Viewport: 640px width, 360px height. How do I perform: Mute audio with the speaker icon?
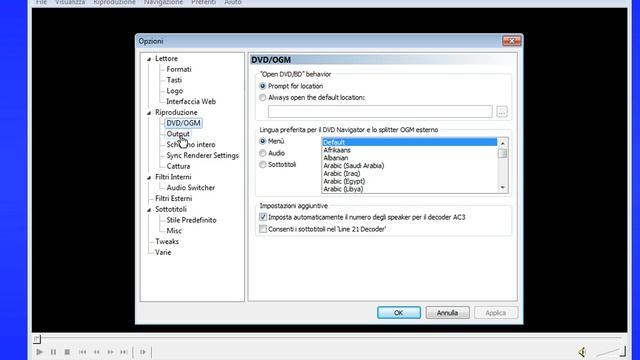tap(582, 352)
